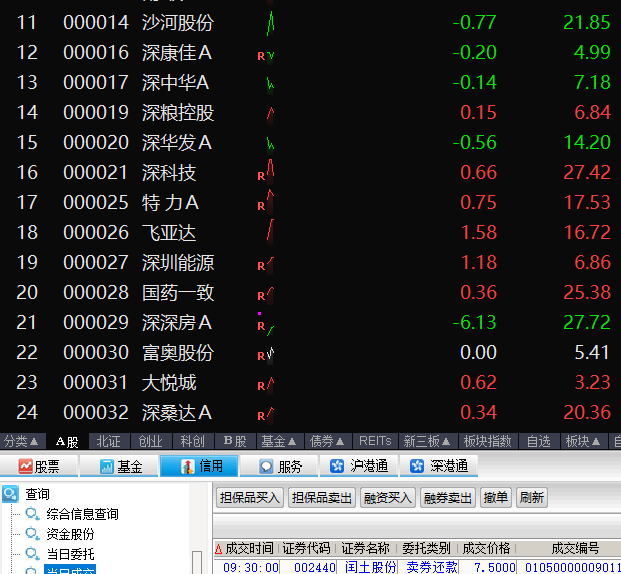This screenshot has height=574, width=621.
Task: Select the 信用 trading tab
Action: pos(199,466)
